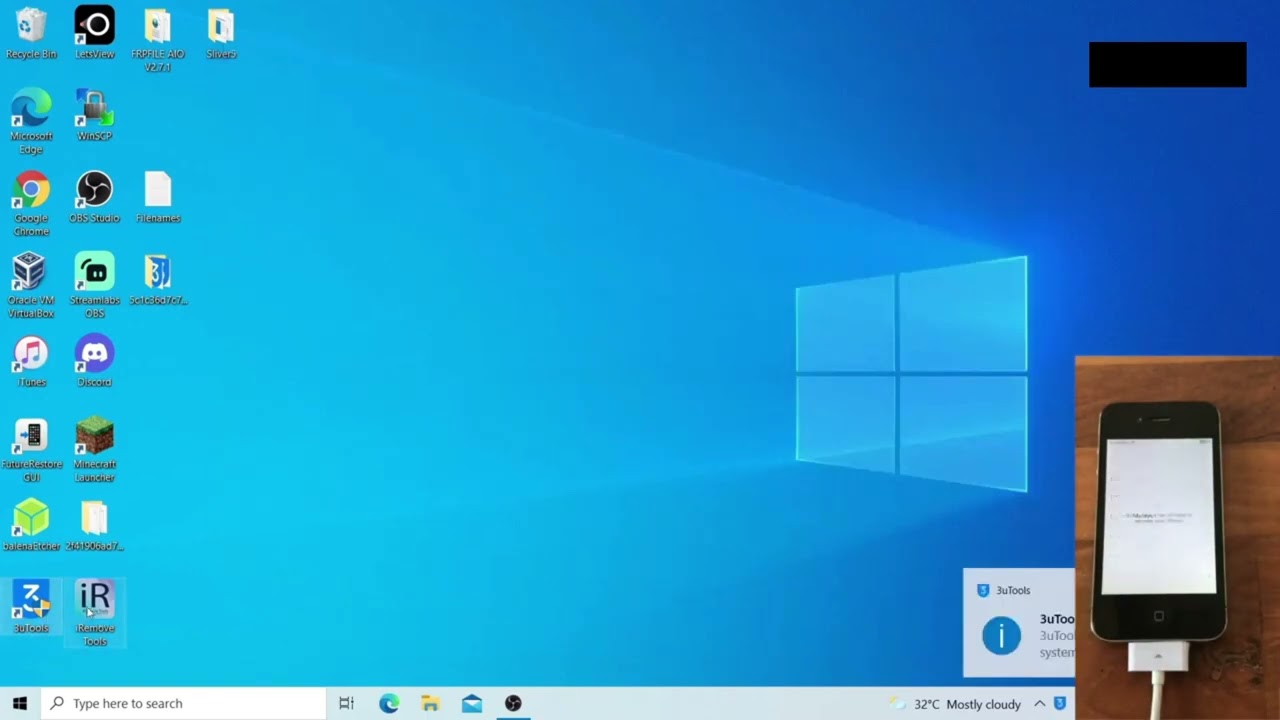Open the Windows Start menu
This screenshot has height=720, width=1280.
coord(20,703)
